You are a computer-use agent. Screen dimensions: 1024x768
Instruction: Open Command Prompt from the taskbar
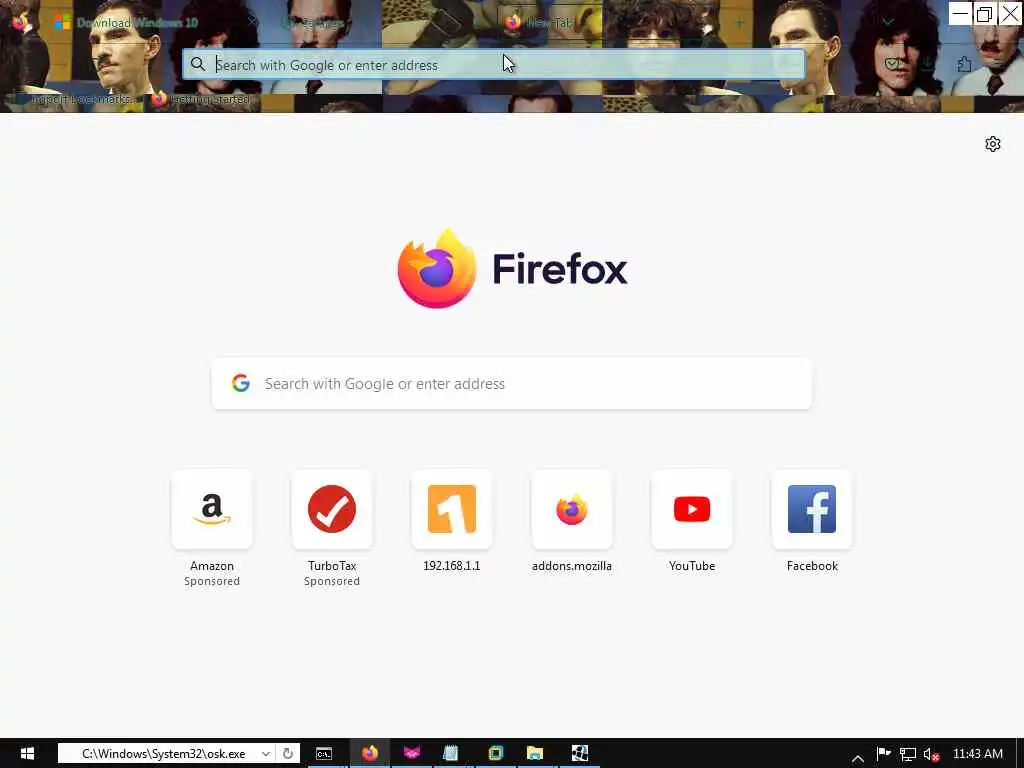click(x=324, y=754)
